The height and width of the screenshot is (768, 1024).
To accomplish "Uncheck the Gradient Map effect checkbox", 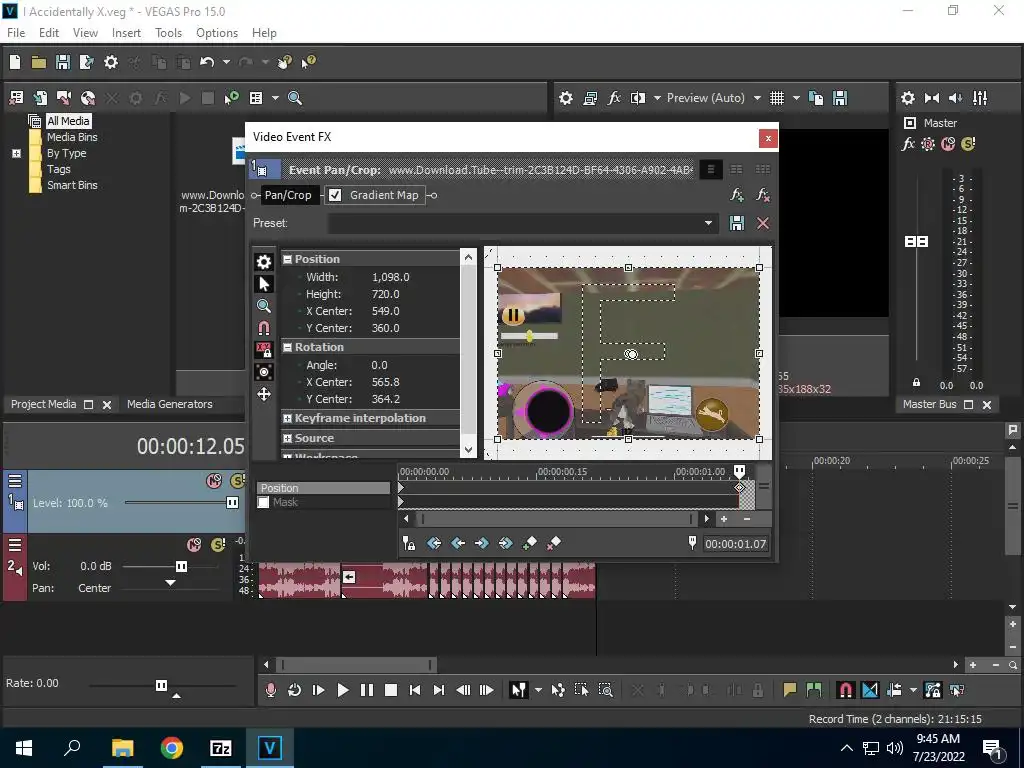I will pos(335,195).
